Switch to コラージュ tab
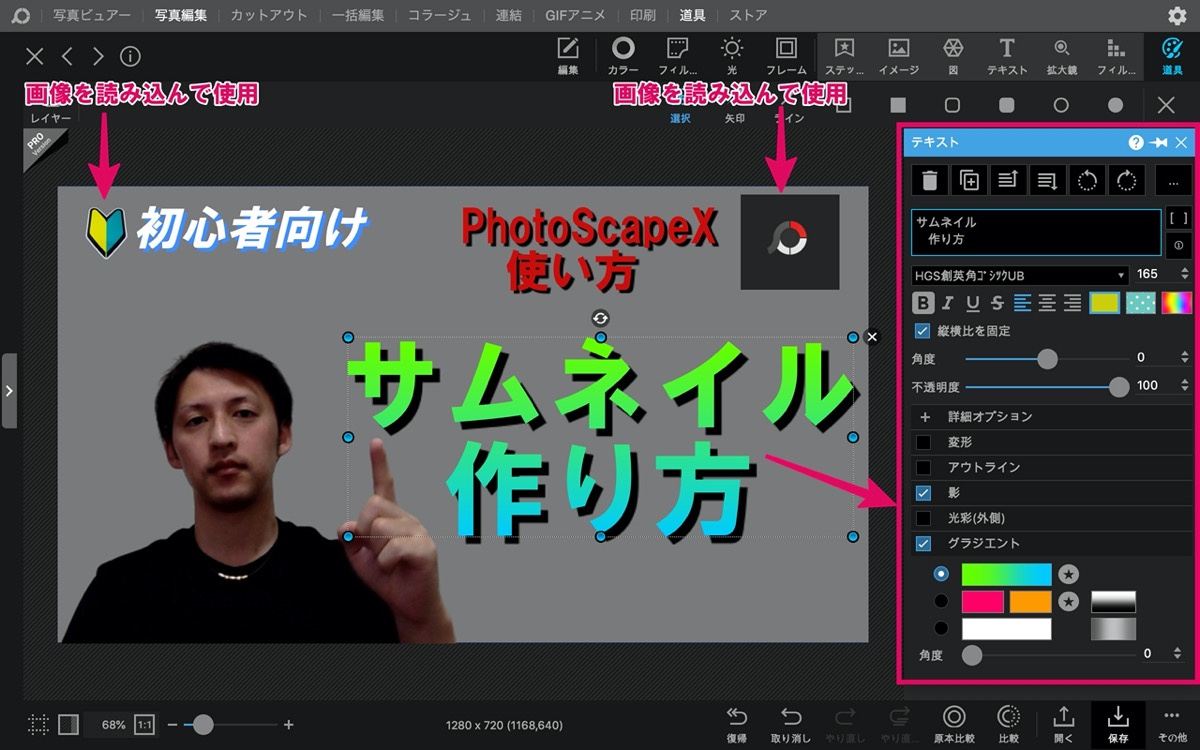 coord(440,16)
